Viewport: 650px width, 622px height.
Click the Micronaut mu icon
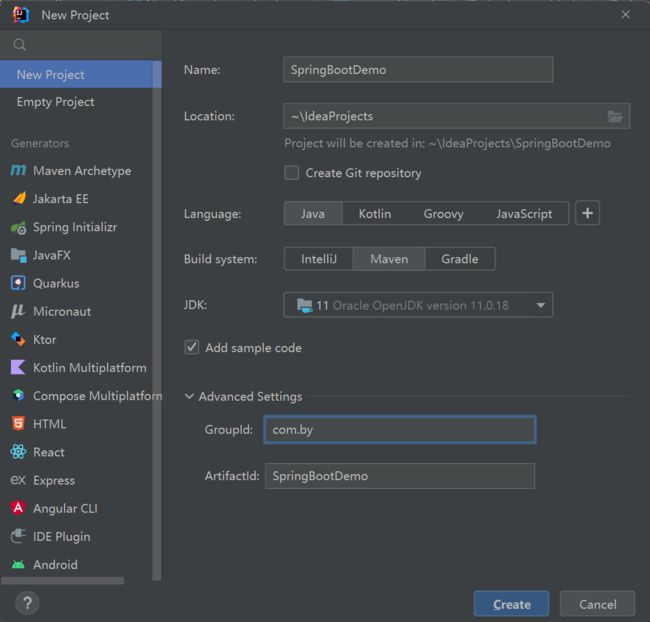point(18,311)
